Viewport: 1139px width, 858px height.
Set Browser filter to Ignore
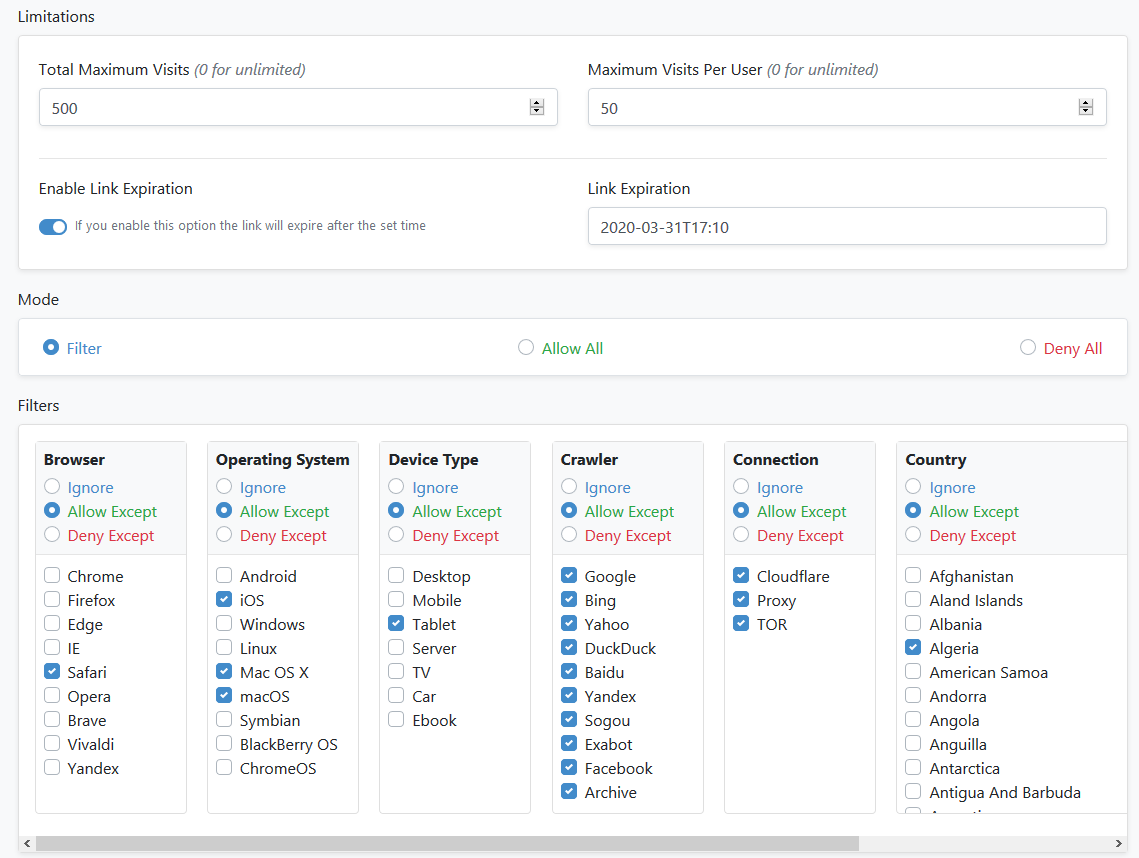pos(52,487)
